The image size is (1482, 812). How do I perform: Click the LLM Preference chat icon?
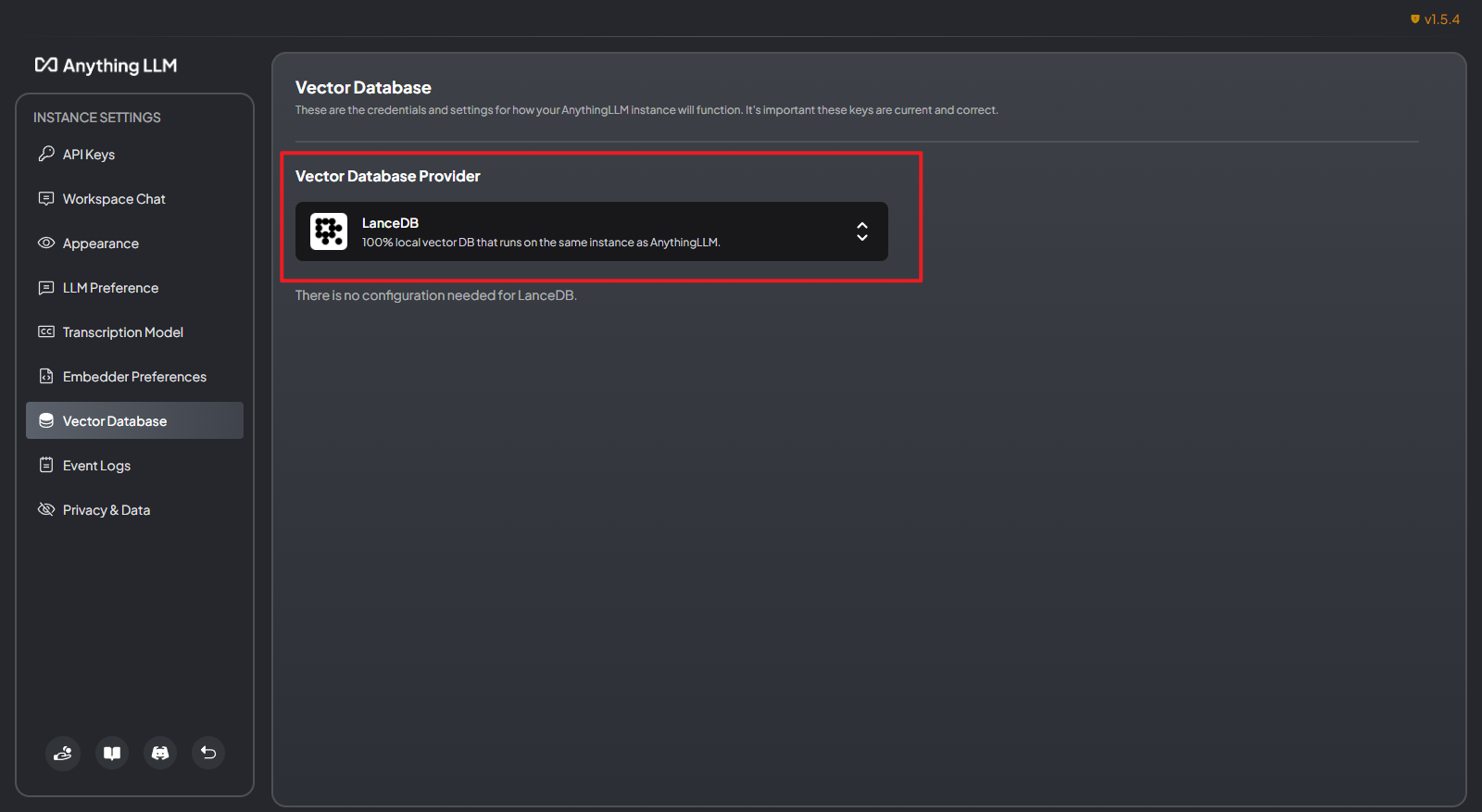[x=46, y=287]
